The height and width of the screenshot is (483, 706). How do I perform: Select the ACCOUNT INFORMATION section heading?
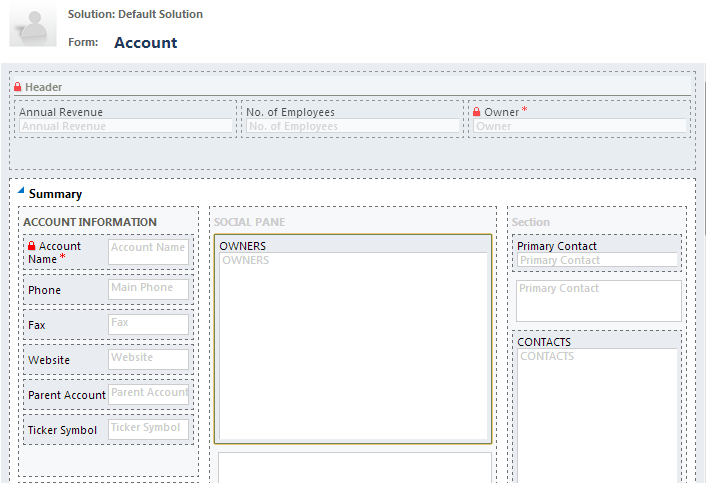(90, 222)
